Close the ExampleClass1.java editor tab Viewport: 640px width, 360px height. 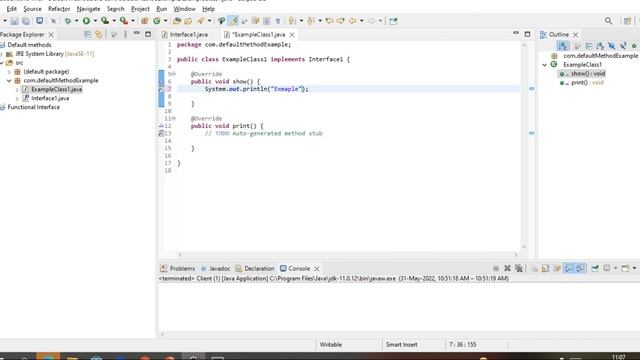pos(292,35)
